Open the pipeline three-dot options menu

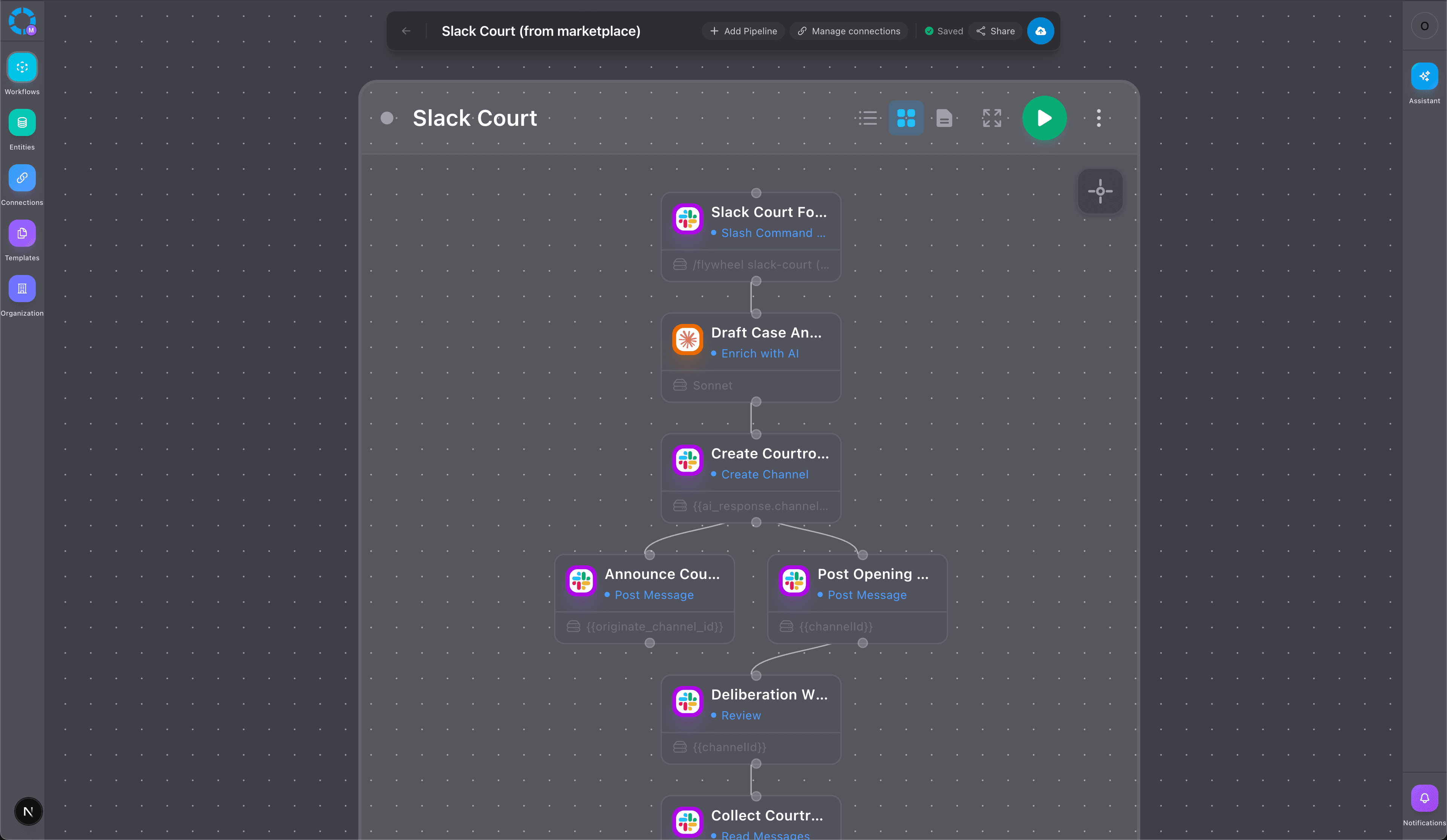point(1098,118)
